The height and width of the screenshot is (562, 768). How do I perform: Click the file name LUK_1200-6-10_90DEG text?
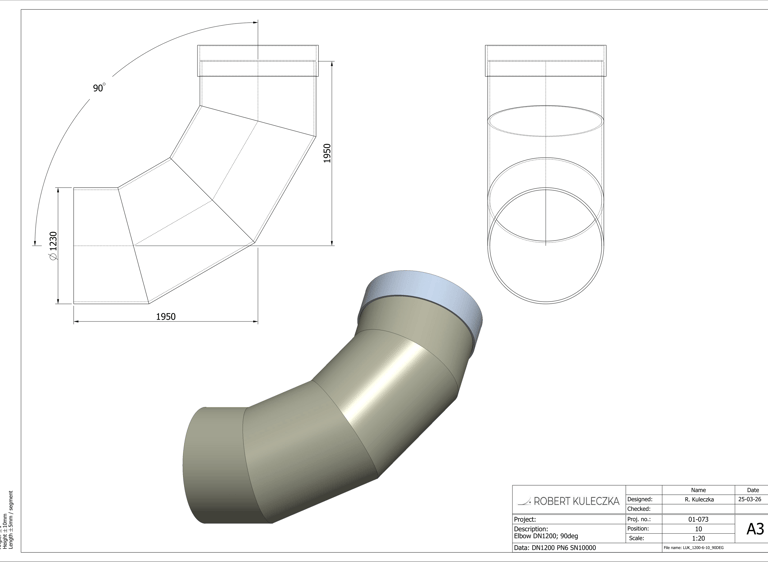pyautogui.click(x=693, y=547)
